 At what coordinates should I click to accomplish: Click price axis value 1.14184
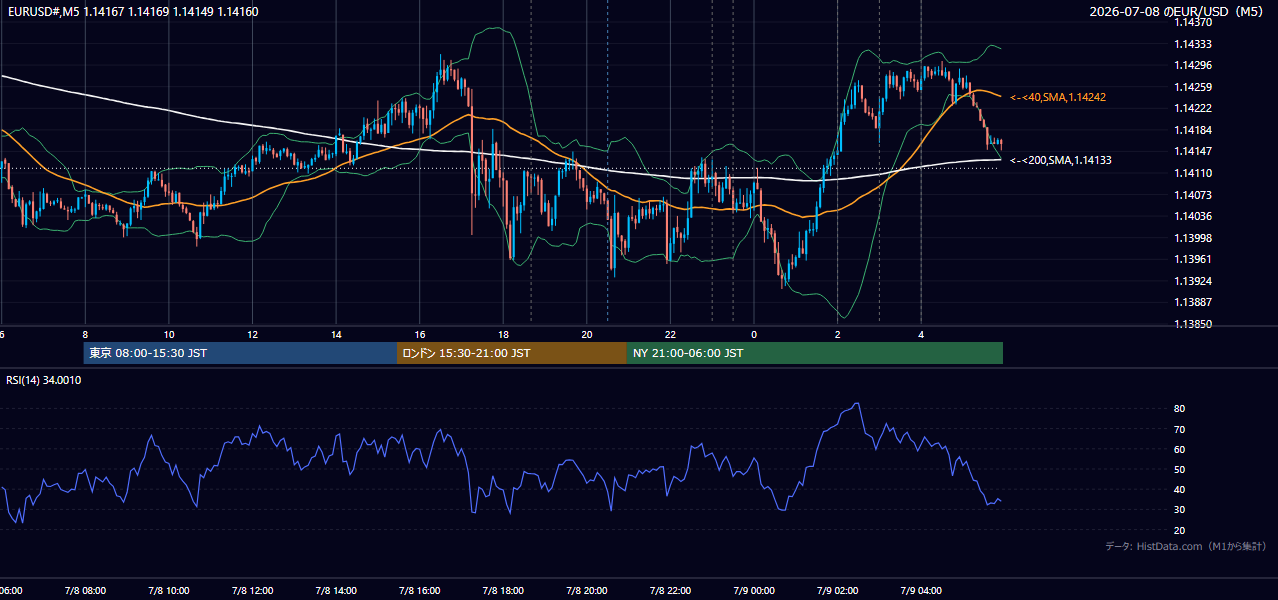1193,130
